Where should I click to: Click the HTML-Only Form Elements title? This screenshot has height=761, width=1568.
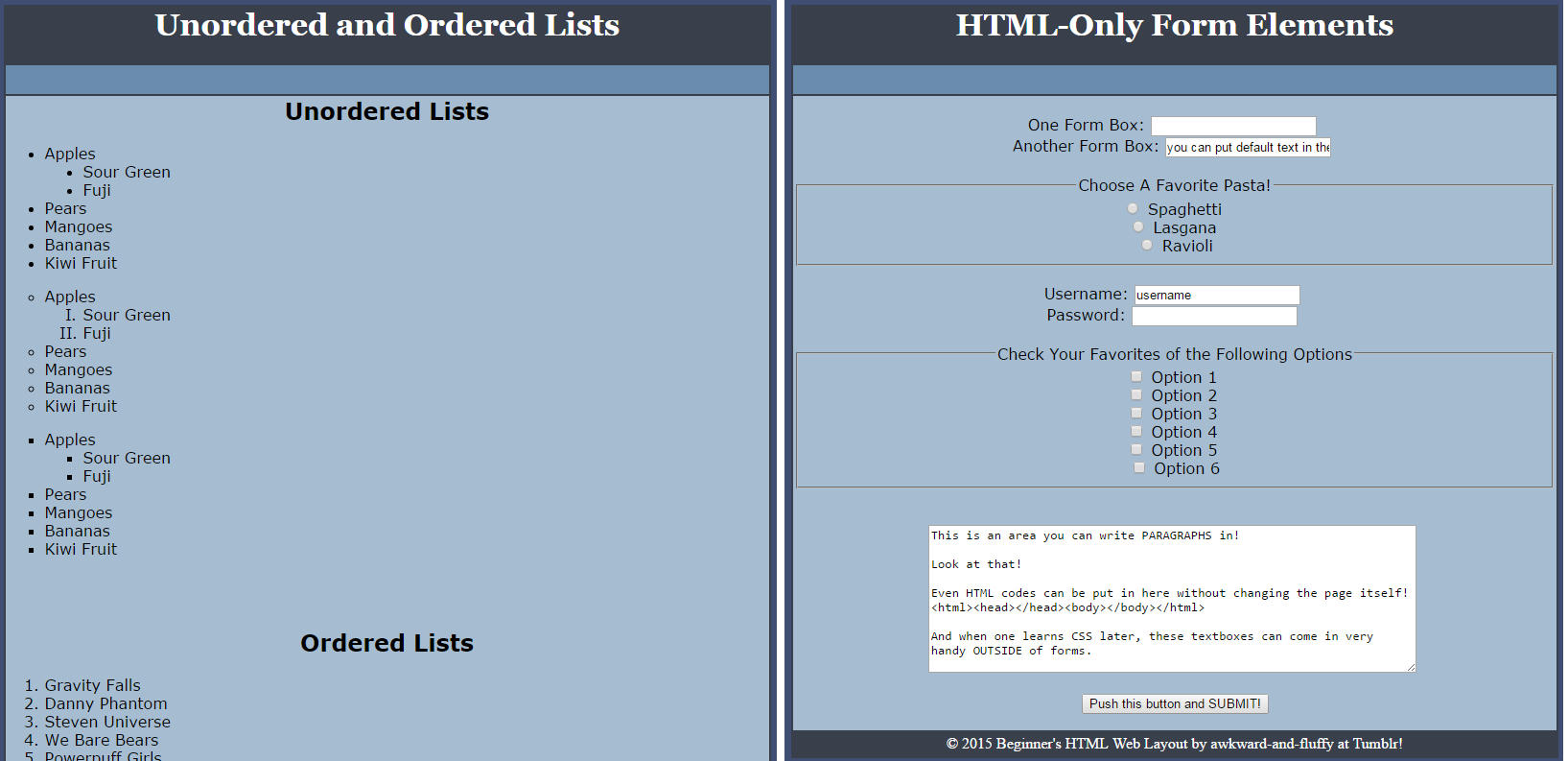[x=1174, y=25]
